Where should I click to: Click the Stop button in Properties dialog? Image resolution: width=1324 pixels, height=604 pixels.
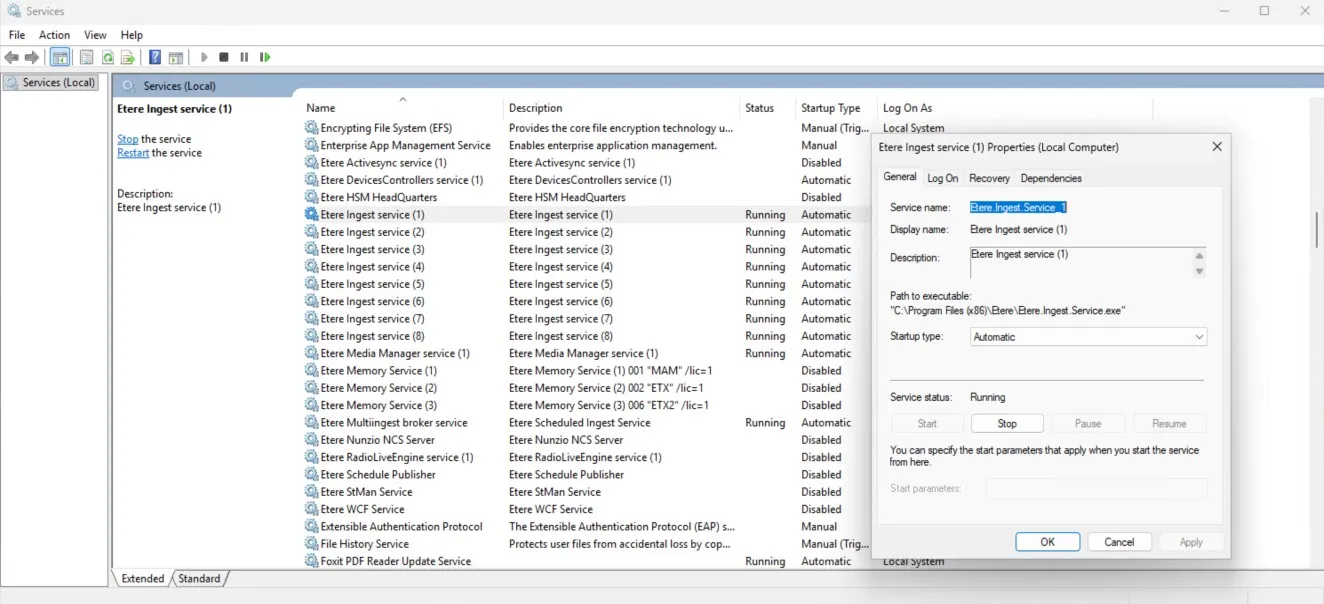click(1007, 424)
